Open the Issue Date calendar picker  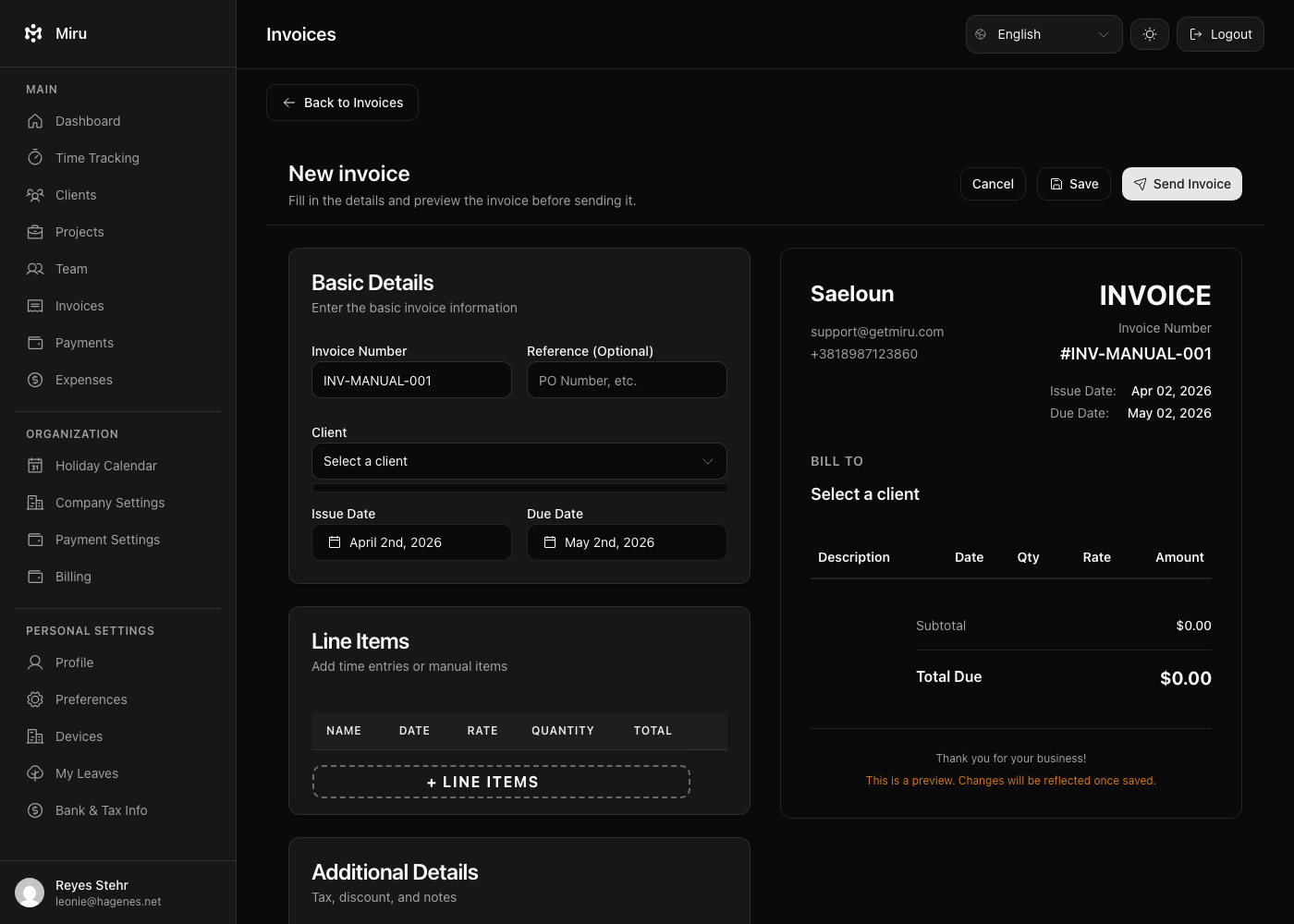(411, 542)
